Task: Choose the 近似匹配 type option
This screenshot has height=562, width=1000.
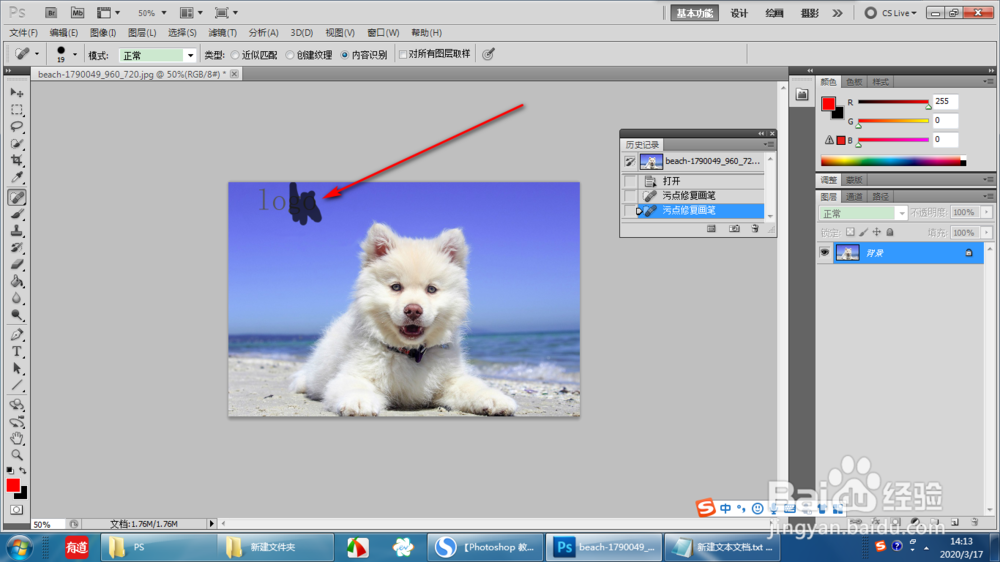Action: [x=235, y=55]
